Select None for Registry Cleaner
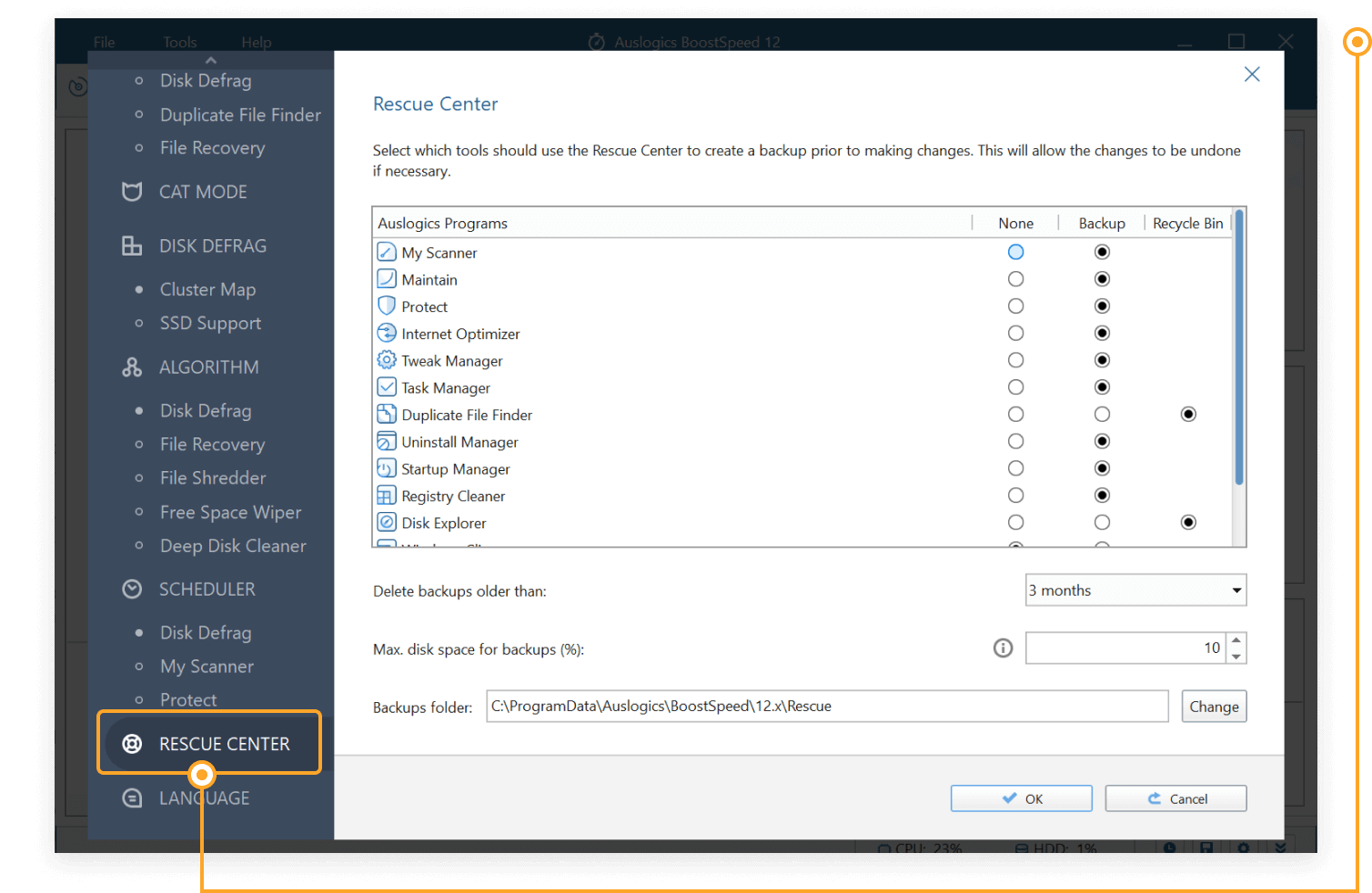The height and width of the screenshot is (893, 1372). pyautogui.click(x=1016, y=496)
